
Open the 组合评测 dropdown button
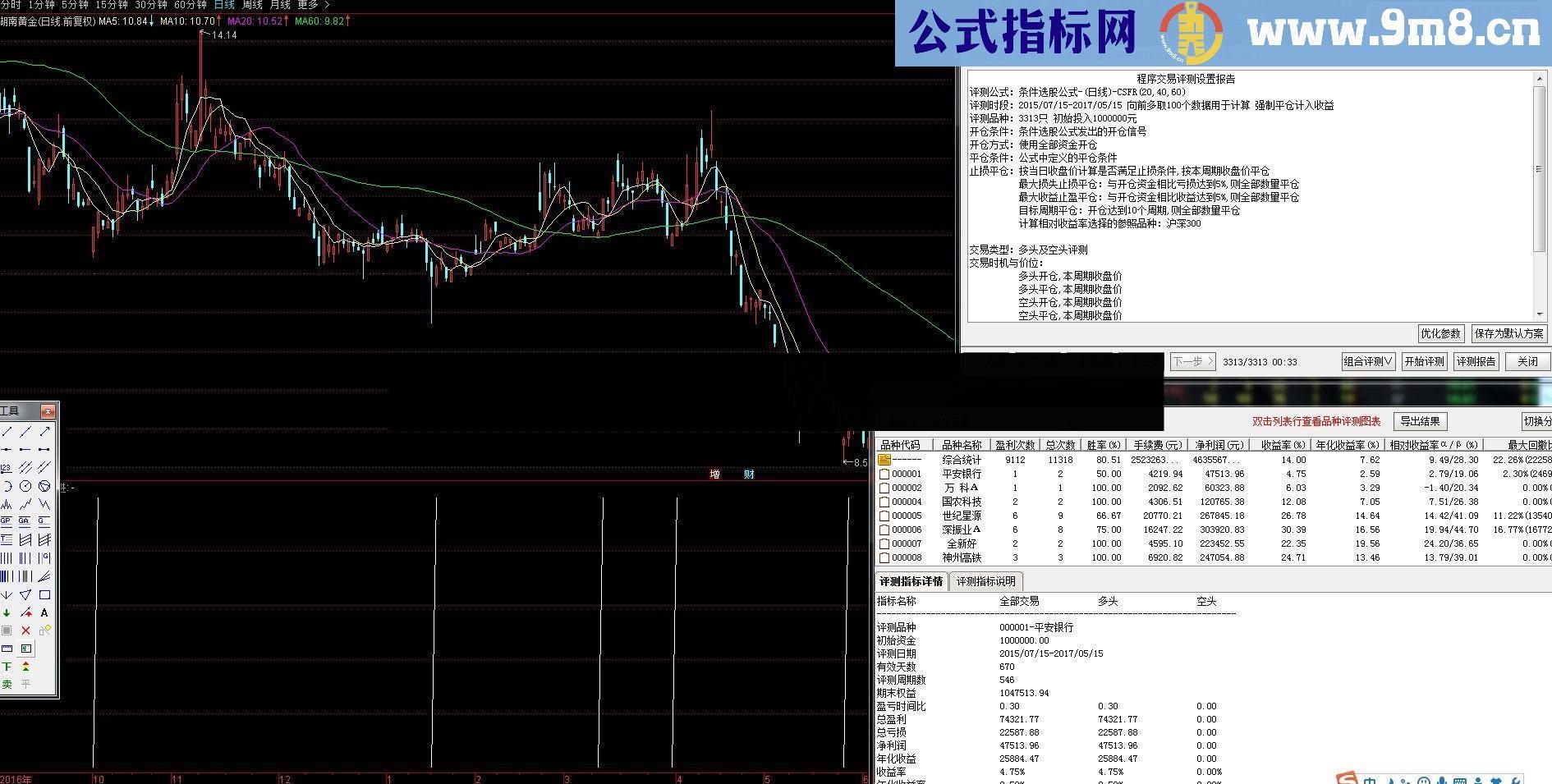(1368, 361)
